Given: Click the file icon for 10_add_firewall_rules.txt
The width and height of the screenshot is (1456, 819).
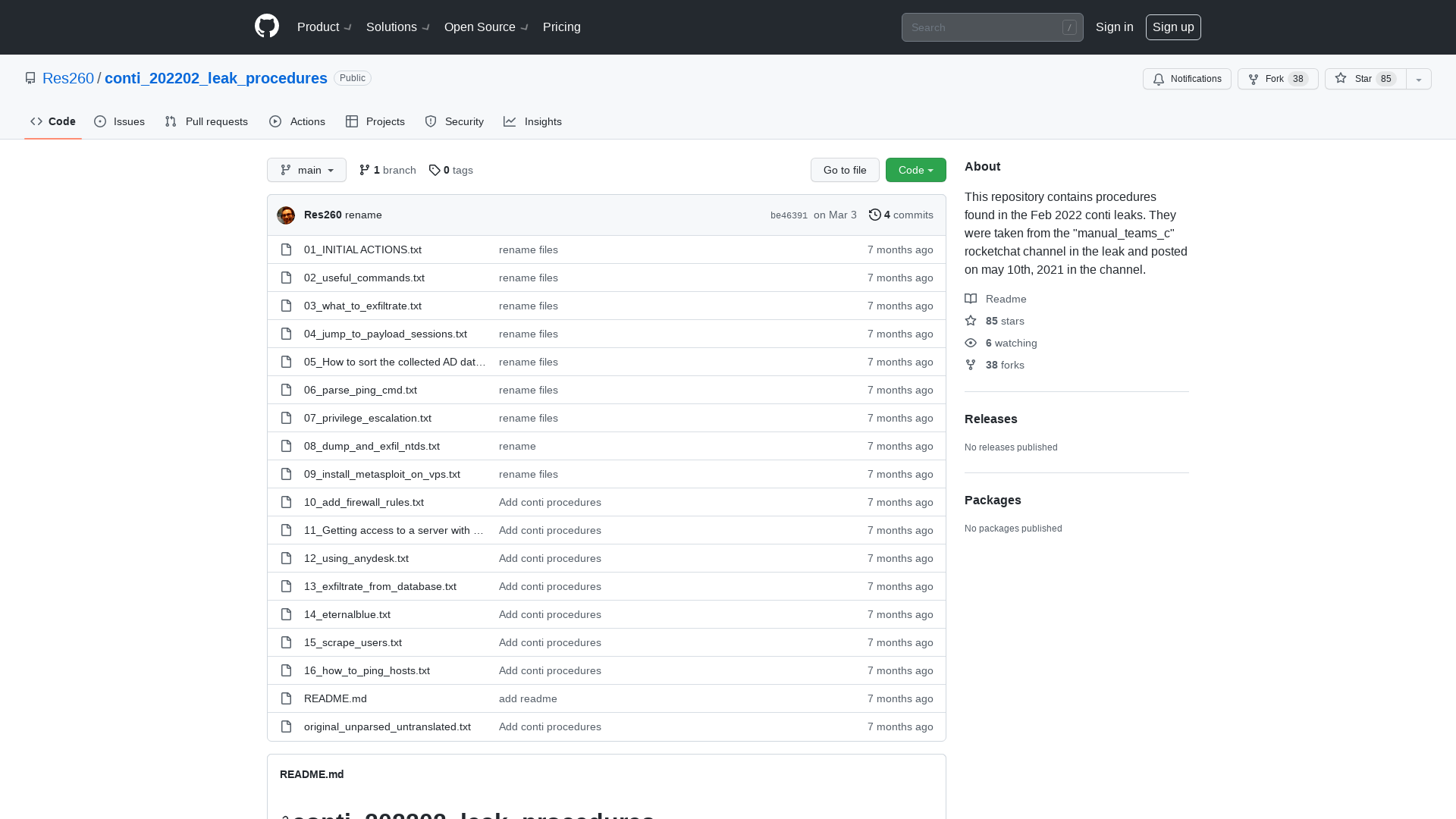Looking at the screenshot, I should coord(286,502).
